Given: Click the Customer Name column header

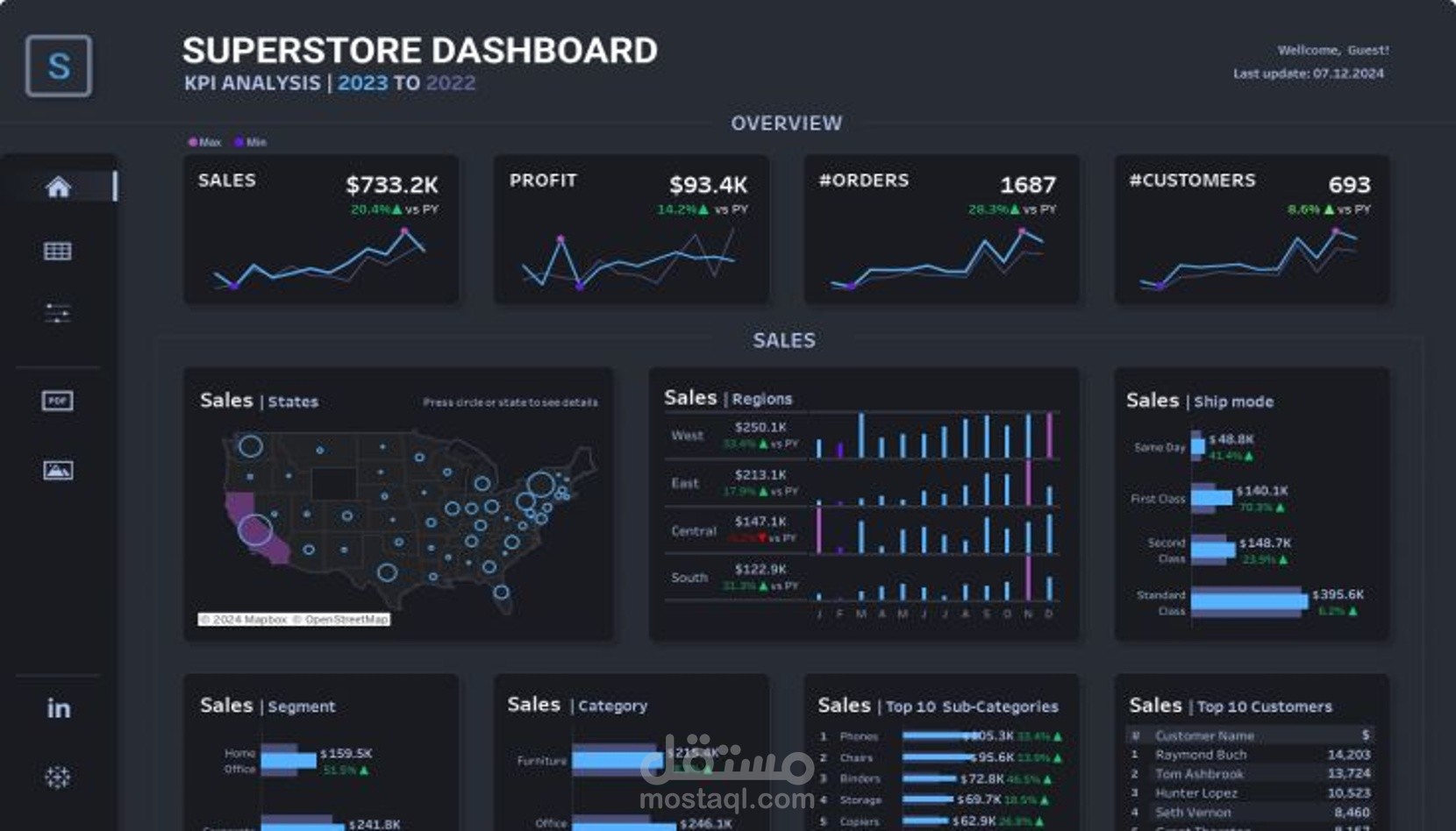Looking at the screenshot, I should coord(1204,735).
